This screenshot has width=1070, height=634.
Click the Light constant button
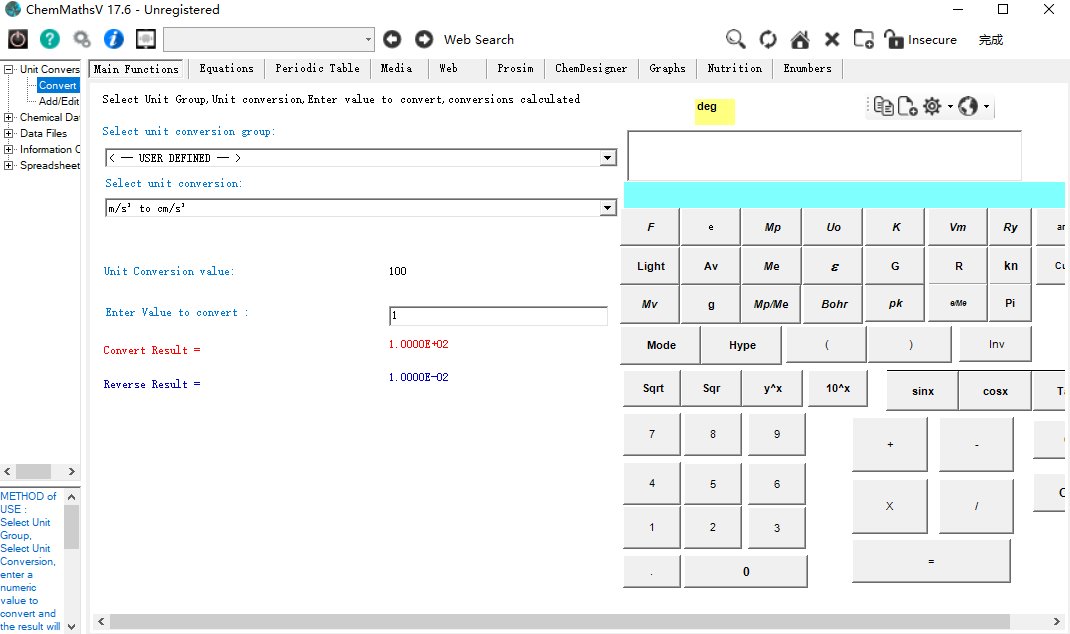650,266
